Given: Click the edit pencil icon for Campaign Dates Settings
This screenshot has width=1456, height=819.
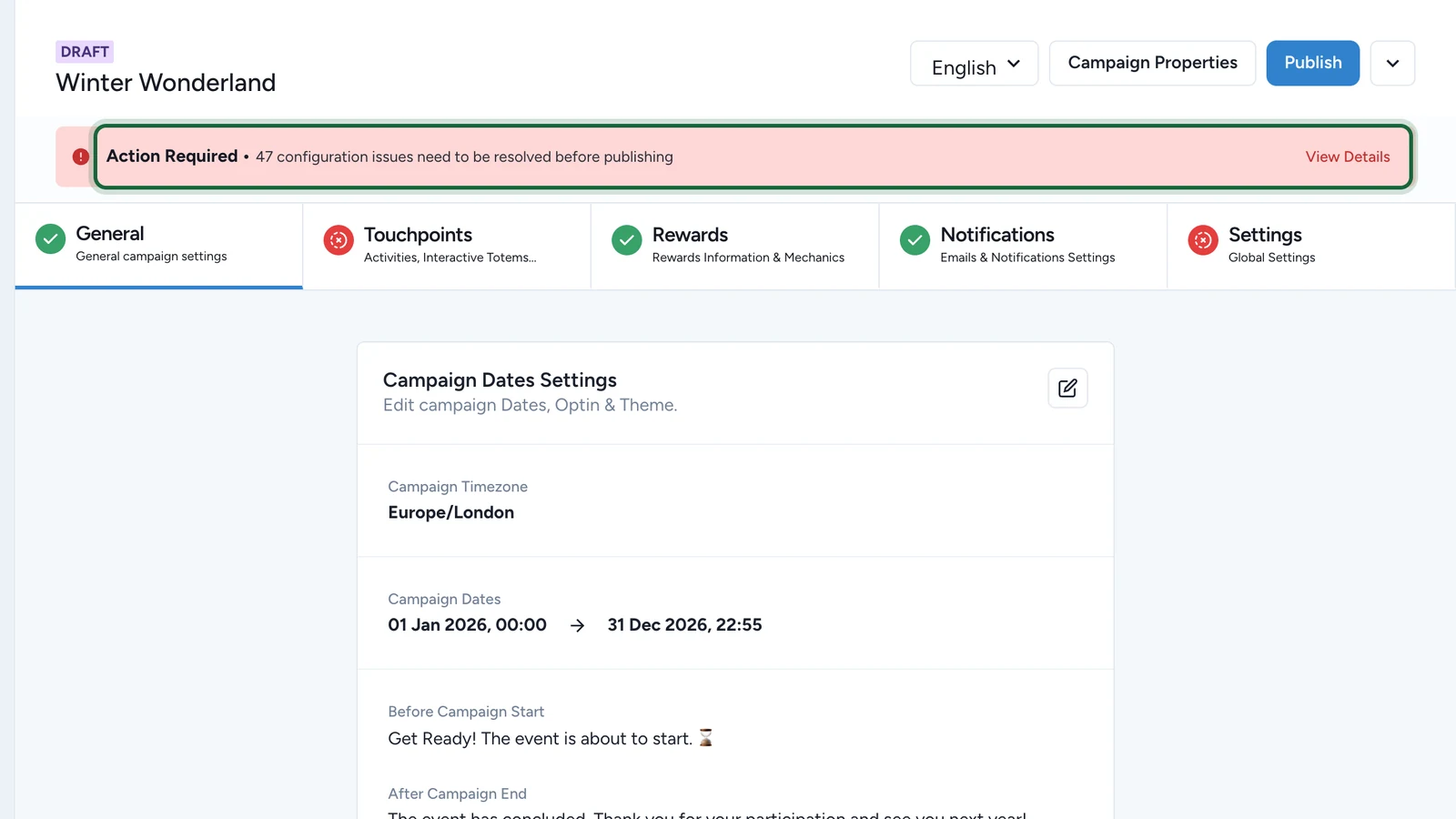Looking at the screenshot, I should point(1067,389).
